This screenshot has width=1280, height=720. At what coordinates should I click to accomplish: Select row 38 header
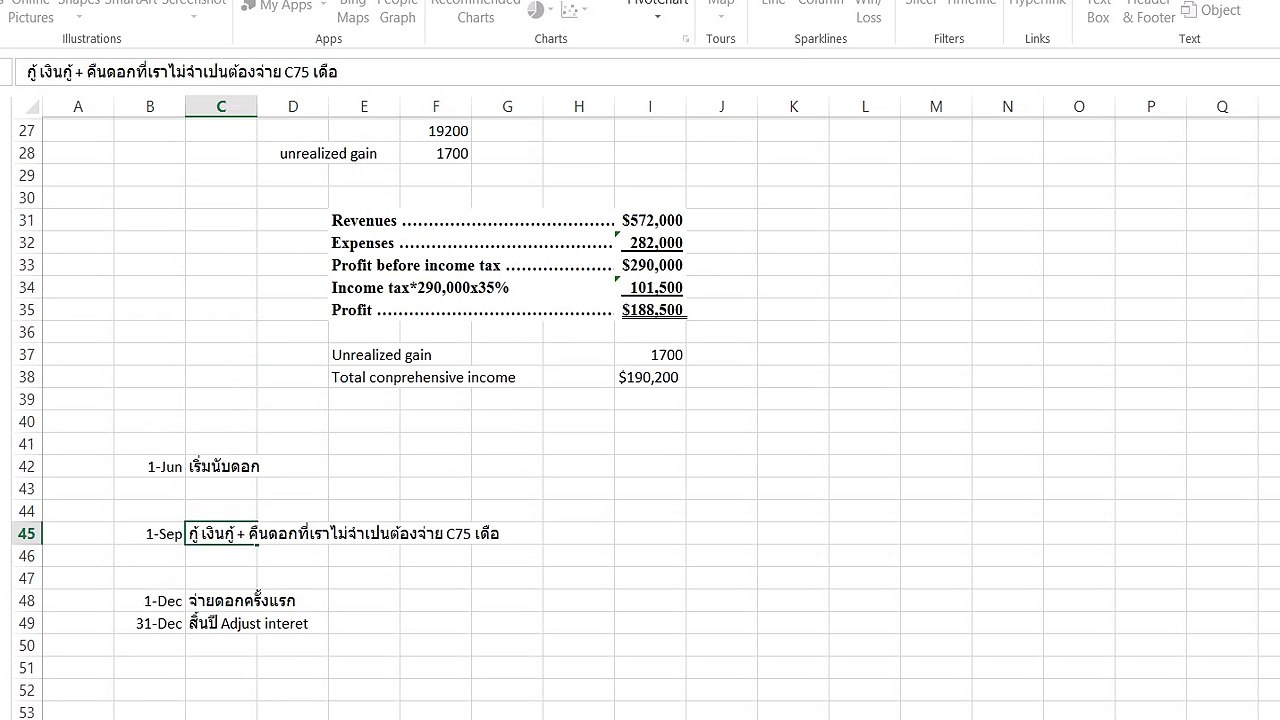(26, 377)
